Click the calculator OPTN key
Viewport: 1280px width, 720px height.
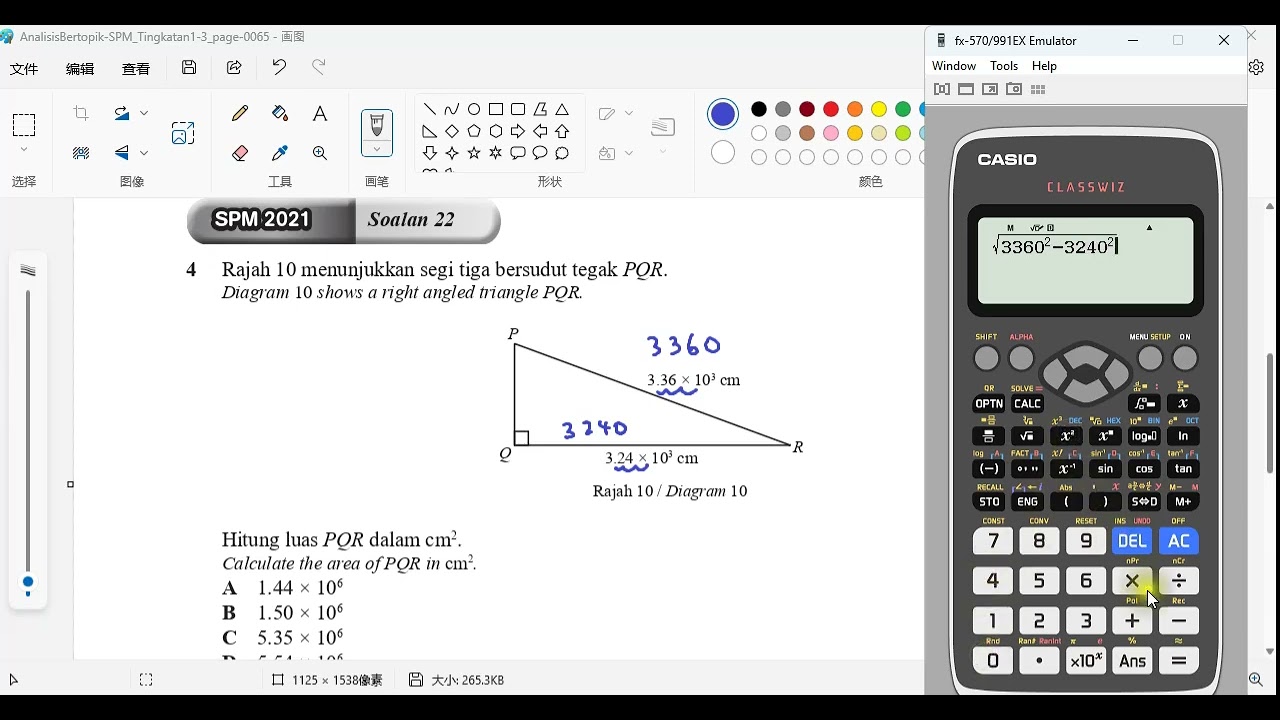click(x=988, y=404)
